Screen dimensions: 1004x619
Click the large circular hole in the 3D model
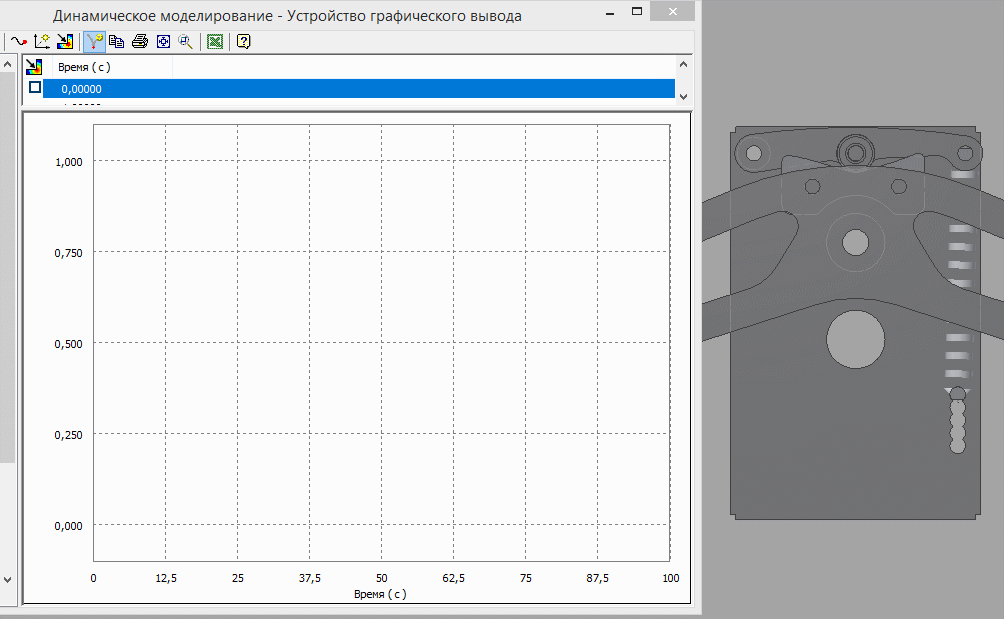(856, 338)
